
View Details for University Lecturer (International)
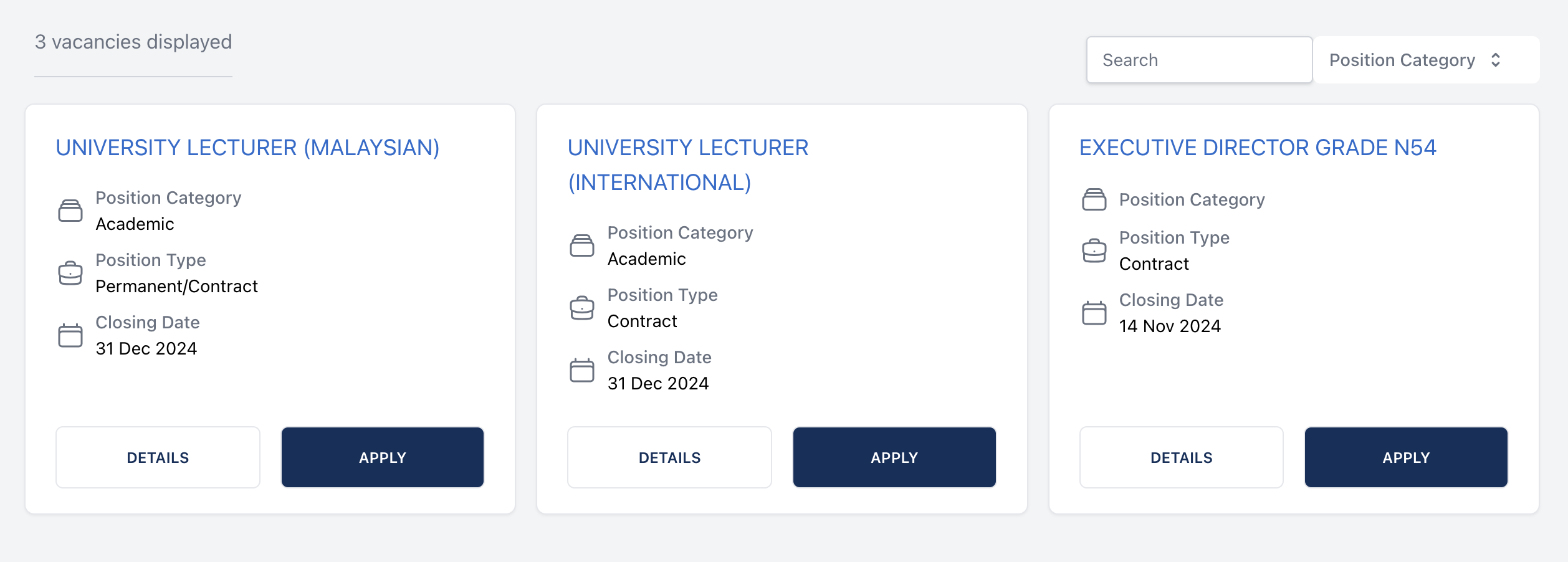(669, 457)
